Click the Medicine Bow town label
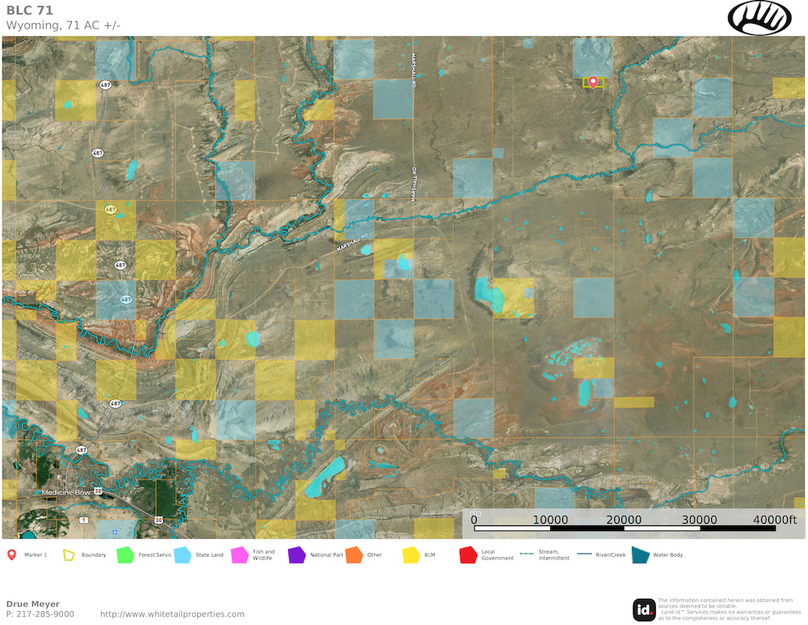 click(66, 492)
